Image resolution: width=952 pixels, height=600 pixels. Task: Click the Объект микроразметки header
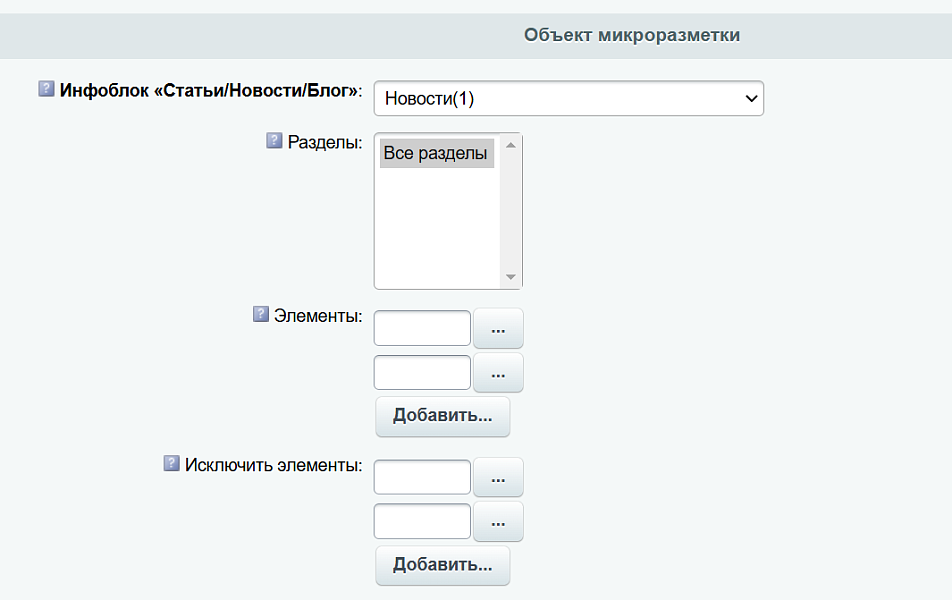coord(630,34)
